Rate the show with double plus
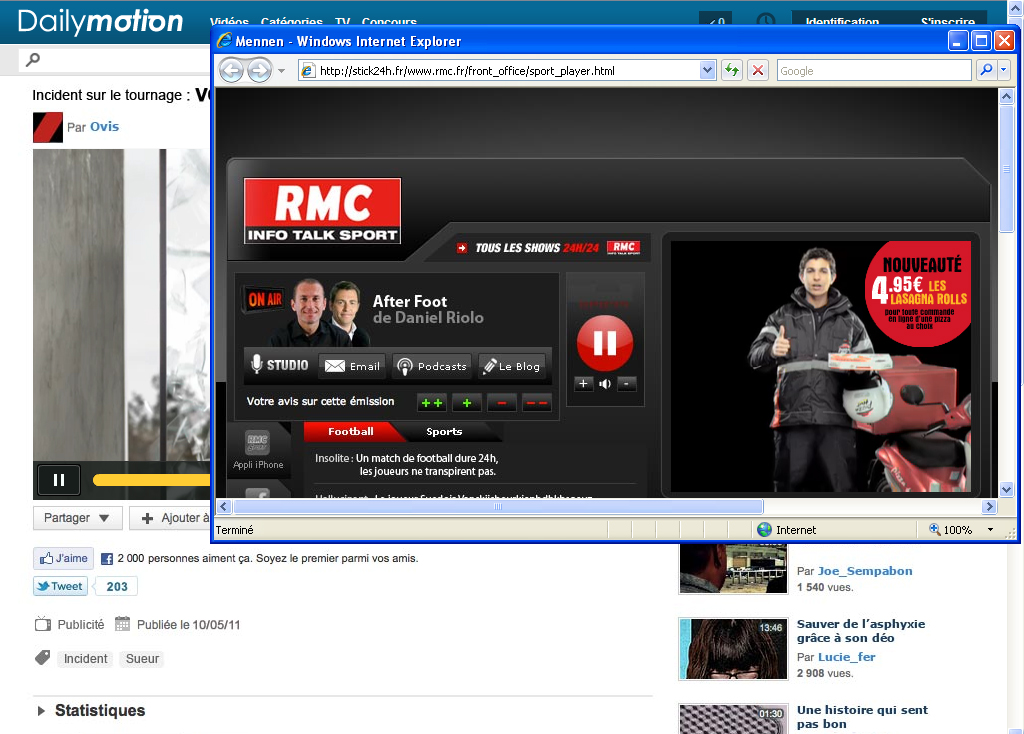This screenshot has width=1024, height=734. point(432,403)
